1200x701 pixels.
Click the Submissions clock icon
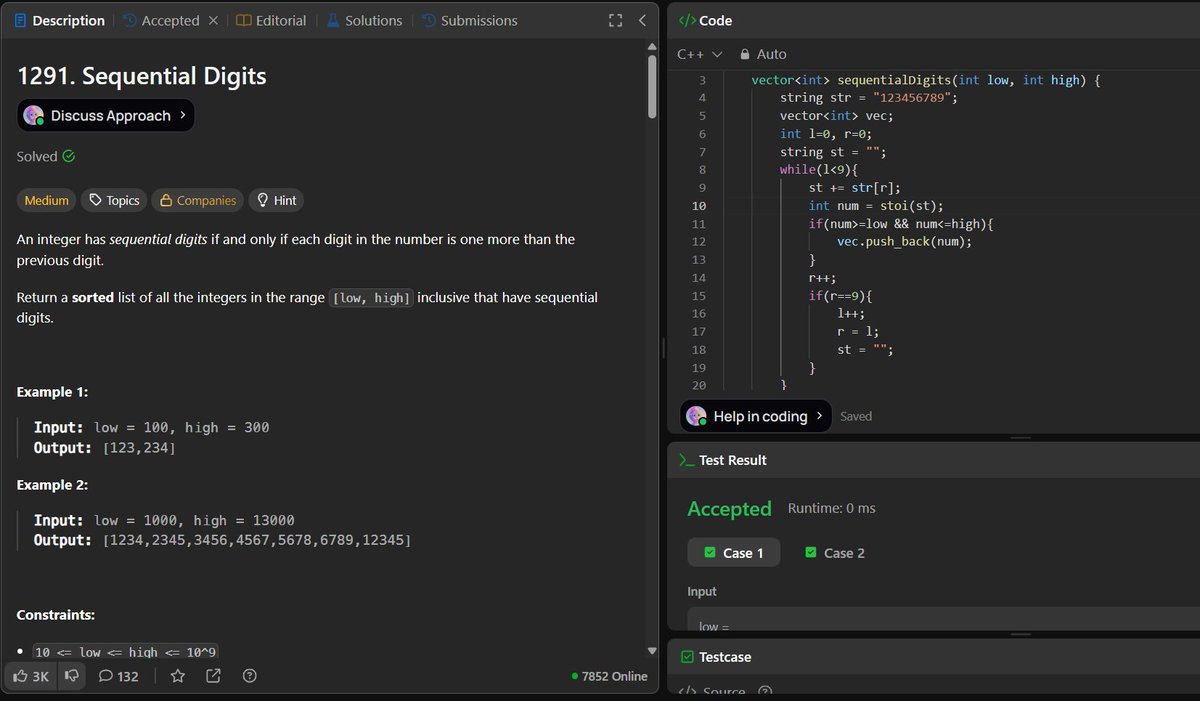point(428,20)
